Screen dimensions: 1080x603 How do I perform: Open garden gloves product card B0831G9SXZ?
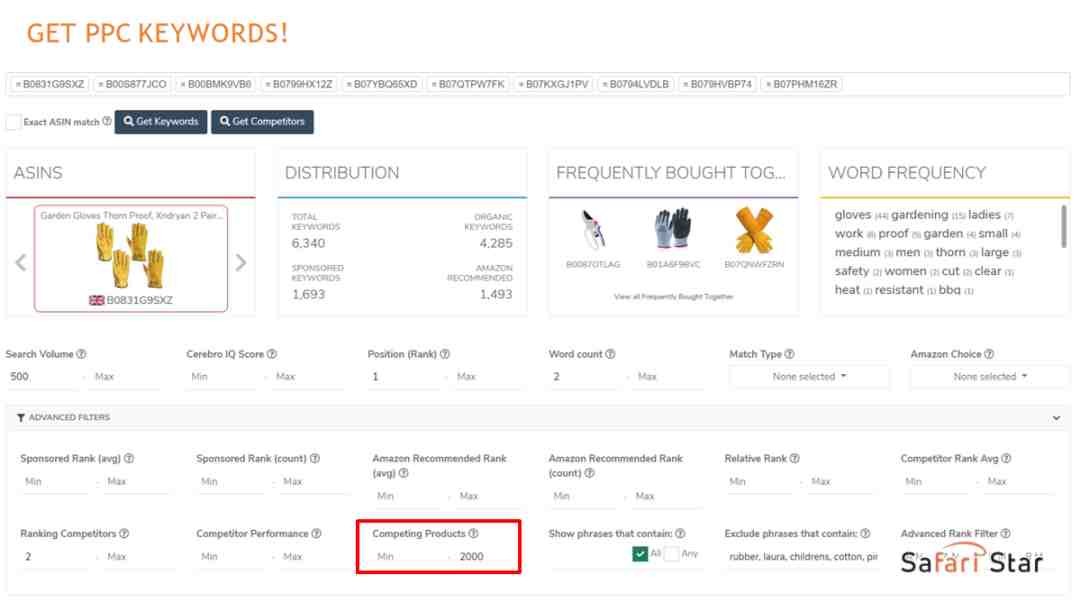tap(131, 258)
